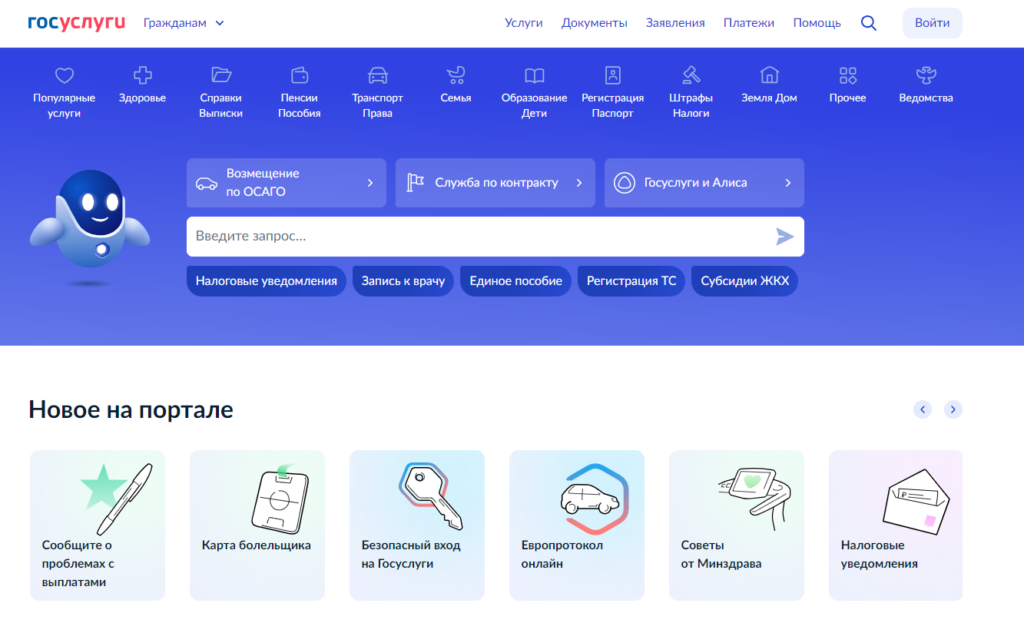Viewport: 1024px width, 643px height.
Task: Expand the Гражданам dropdown
Action: pyautogui.click(x=184, y=23)
